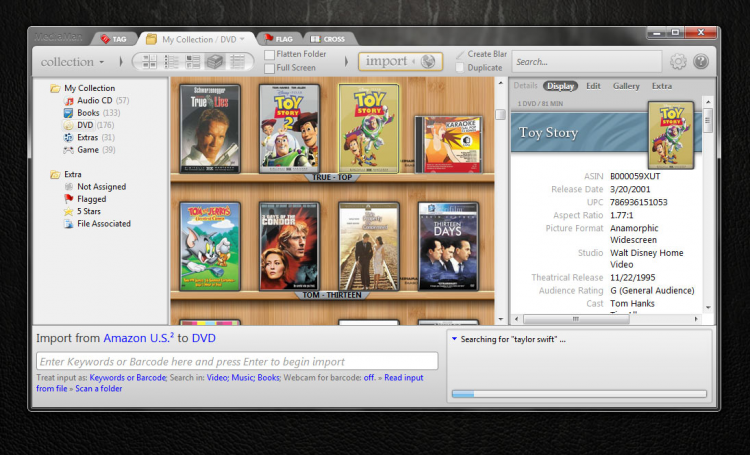750x455 pixels.
Task: Click the folder icon on the collection tab
Action: pyautogui.click(x=151, y=39)
